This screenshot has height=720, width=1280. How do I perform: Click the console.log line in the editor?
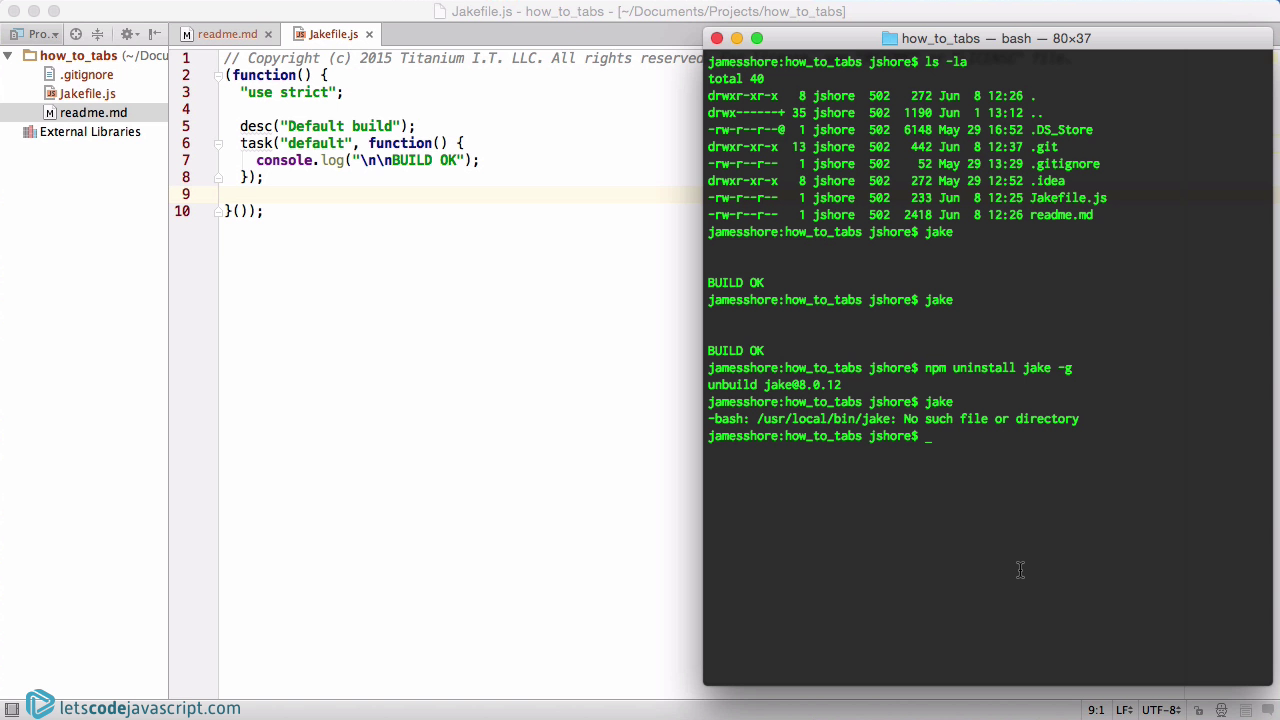[x=368, y=160]
